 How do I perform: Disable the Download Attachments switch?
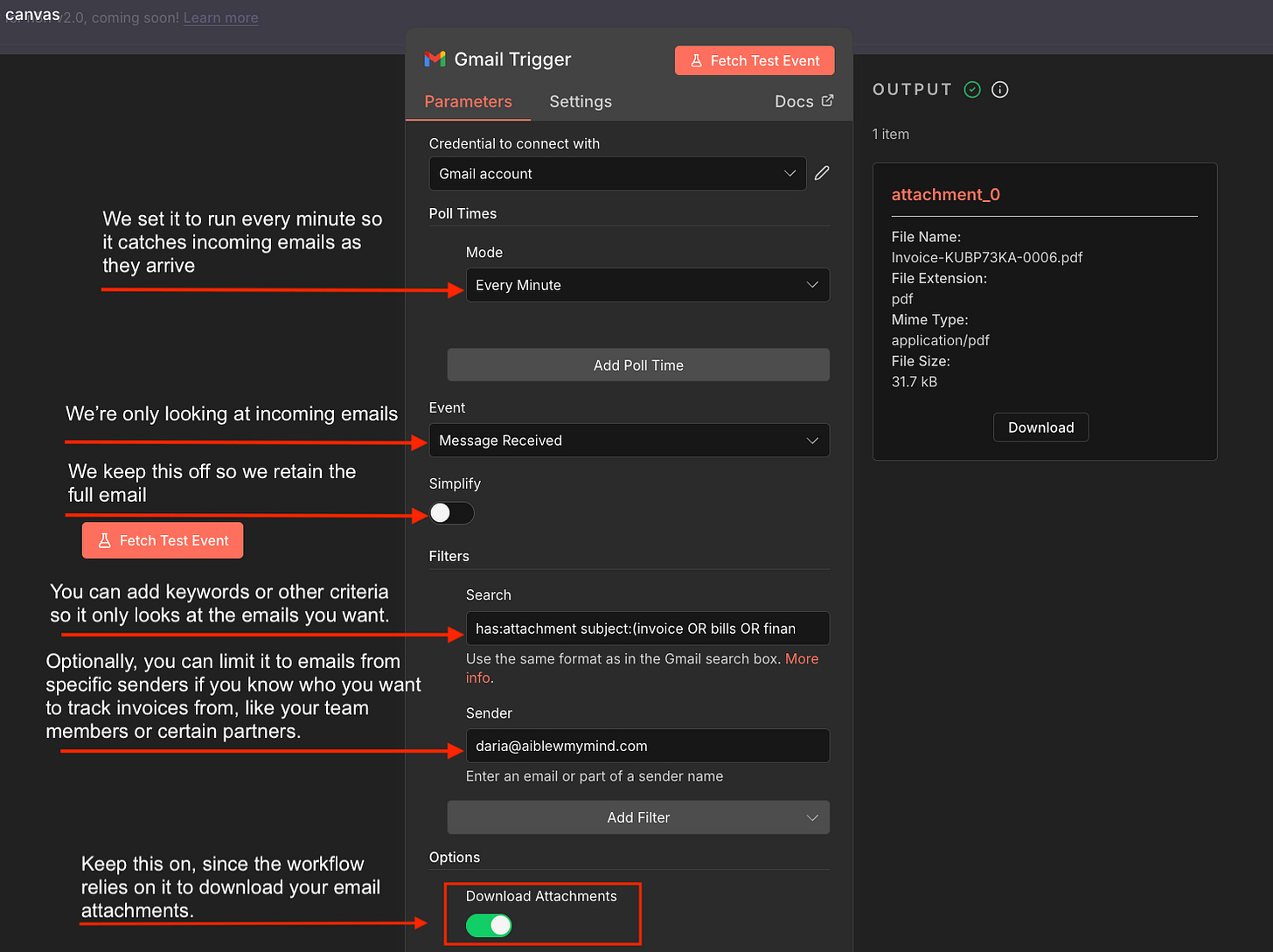(489, 925)
